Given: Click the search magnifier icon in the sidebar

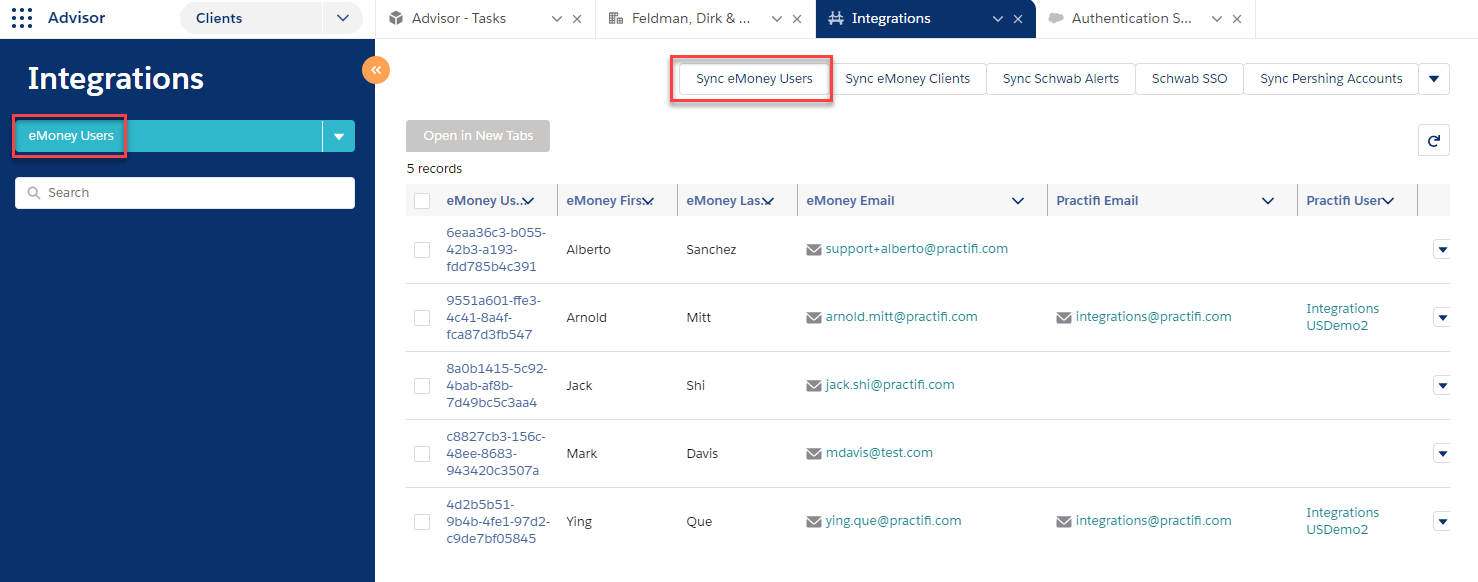Looking at the screenshot, I should coord(34,193).
